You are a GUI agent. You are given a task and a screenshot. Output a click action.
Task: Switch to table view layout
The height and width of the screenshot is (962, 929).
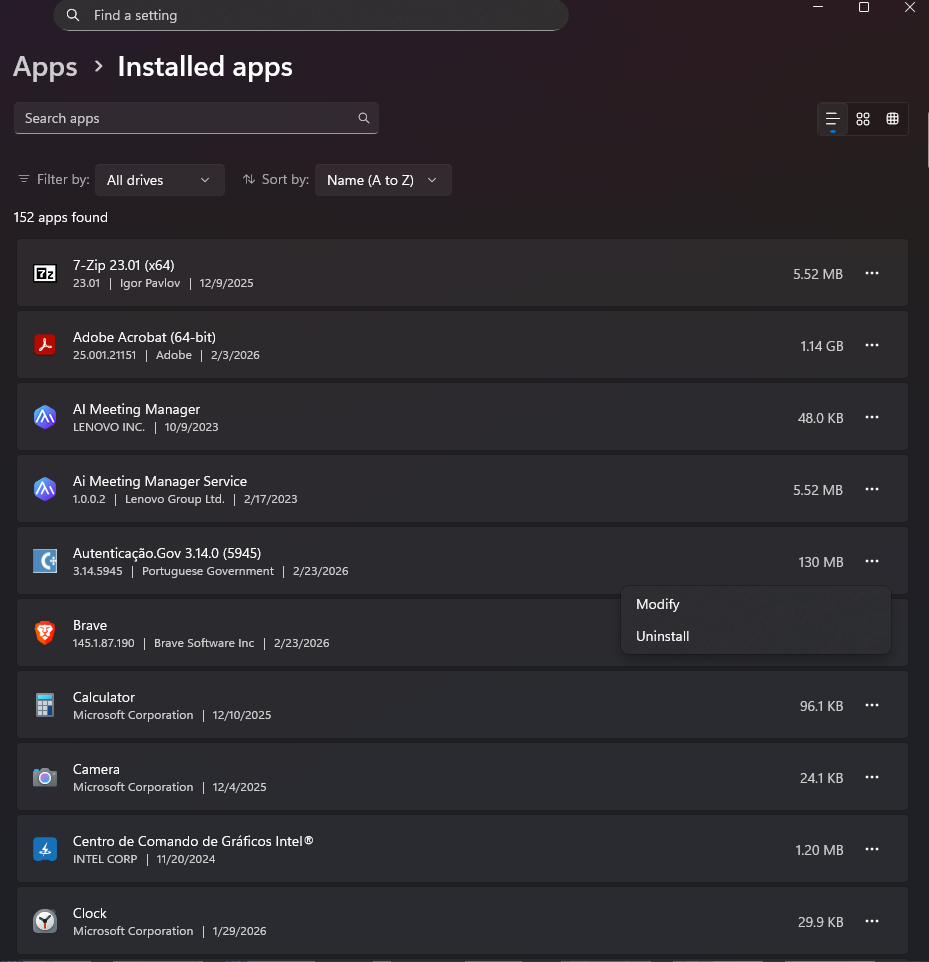pos(893,119)
